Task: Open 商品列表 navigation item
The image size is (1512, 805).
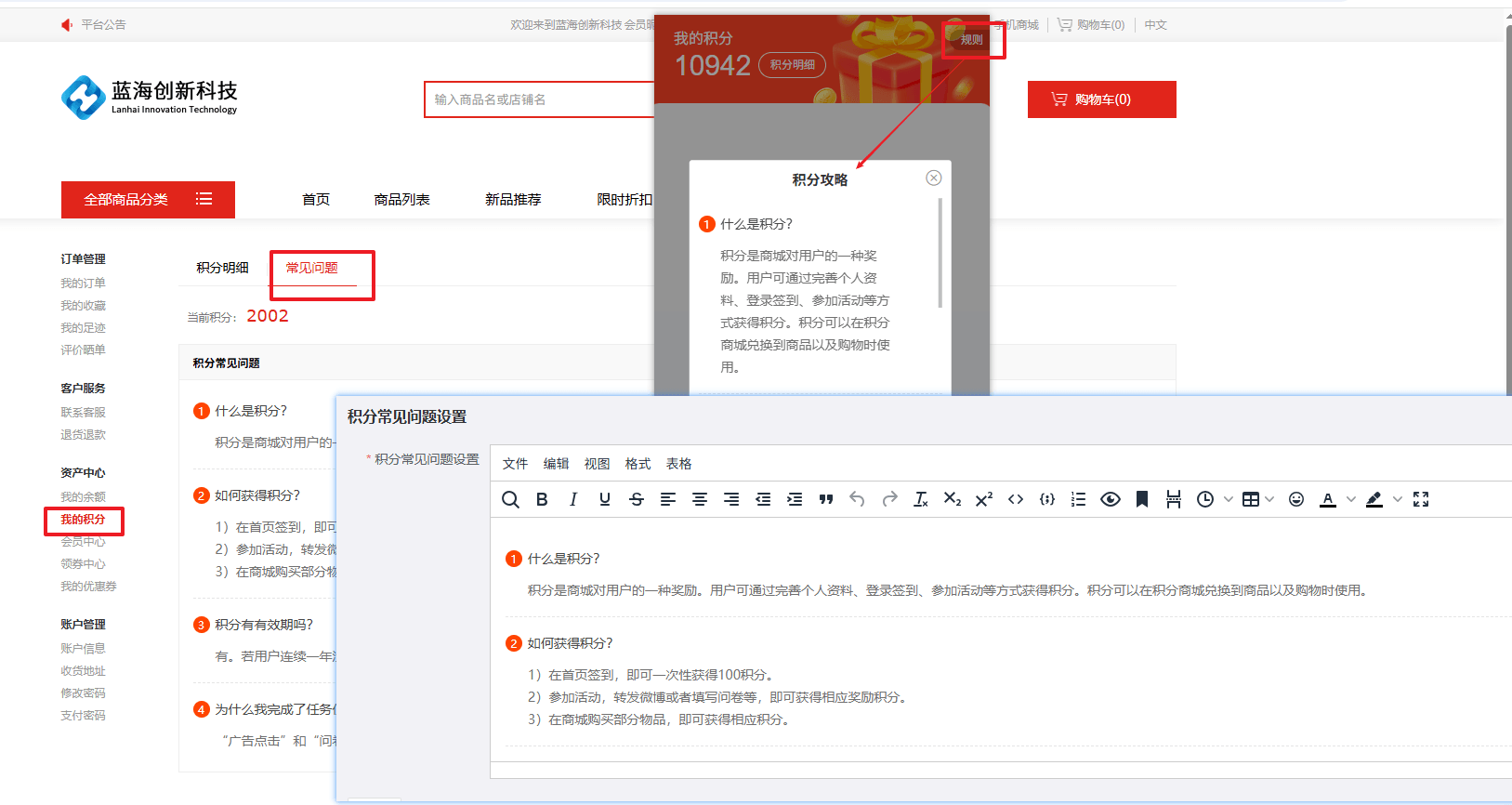Action: pos(401,200)
